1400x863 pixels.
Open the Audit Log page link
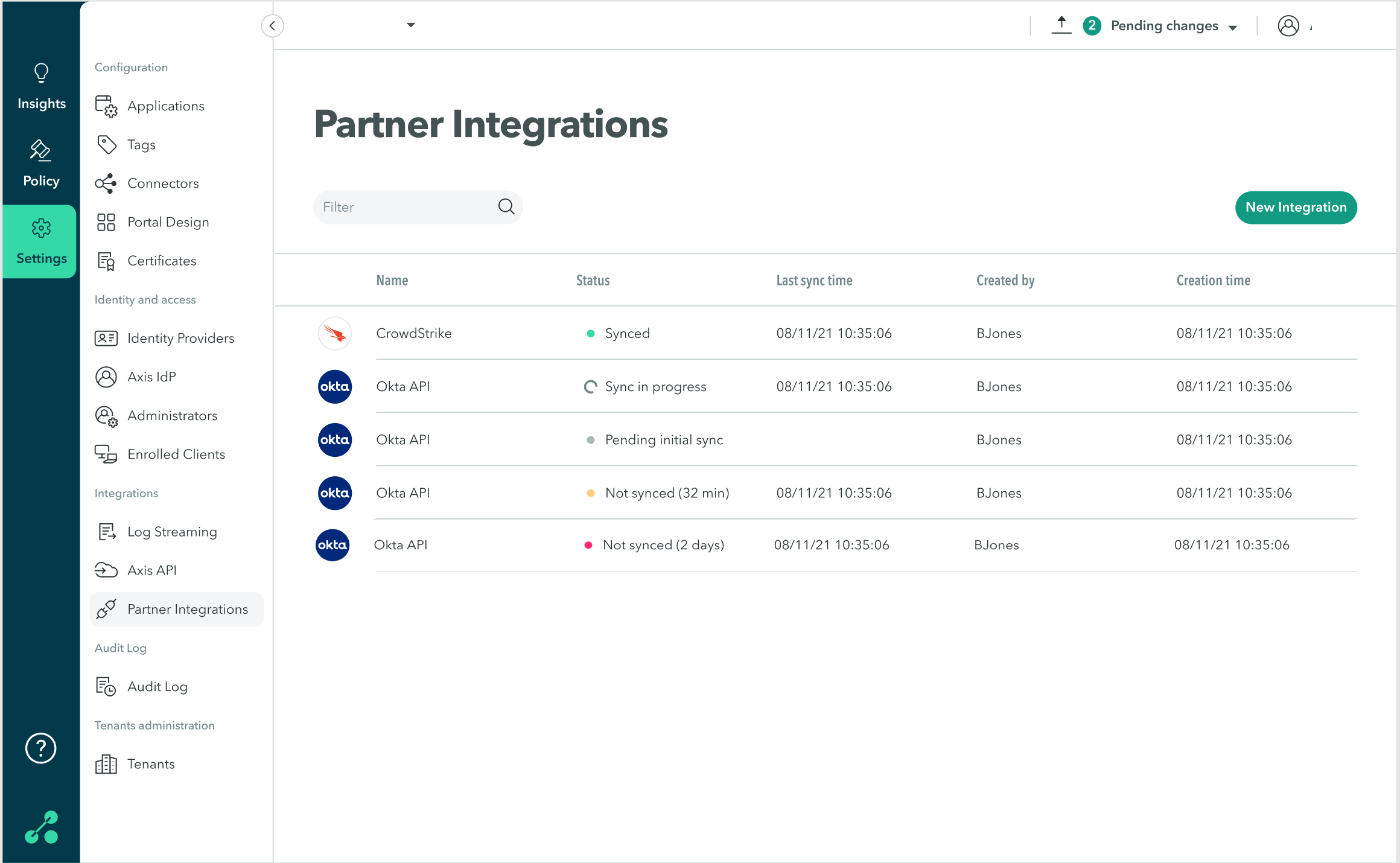point(157,687)
